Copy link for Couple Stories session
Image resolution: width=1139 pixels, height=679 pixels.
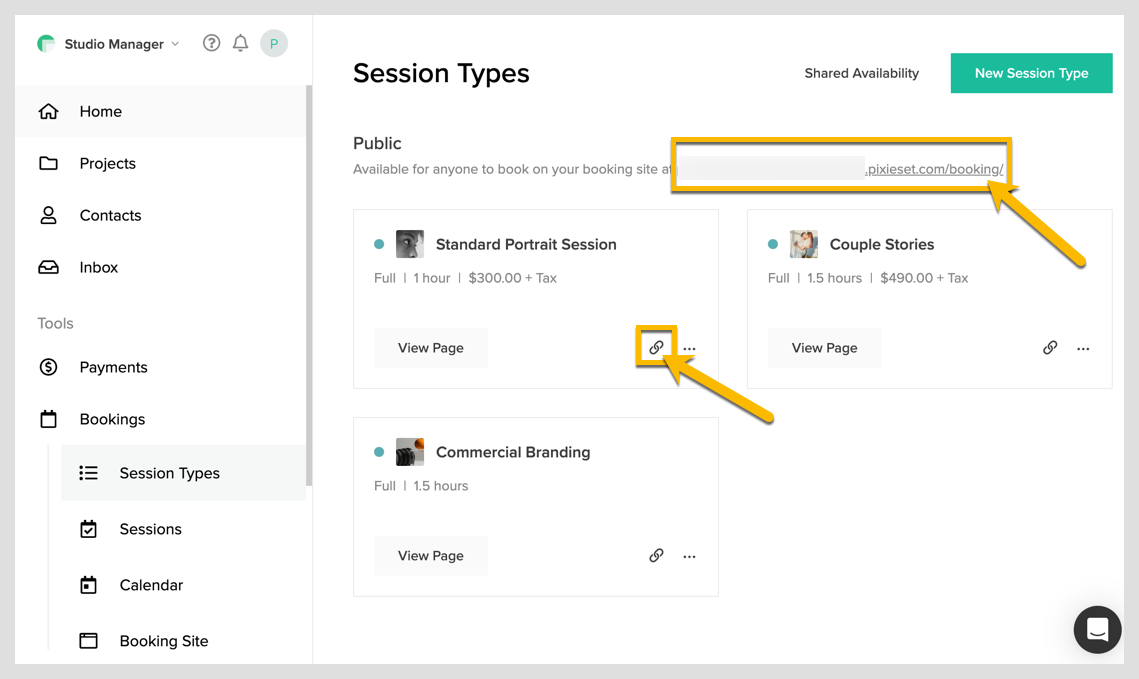click(1050, 348)
